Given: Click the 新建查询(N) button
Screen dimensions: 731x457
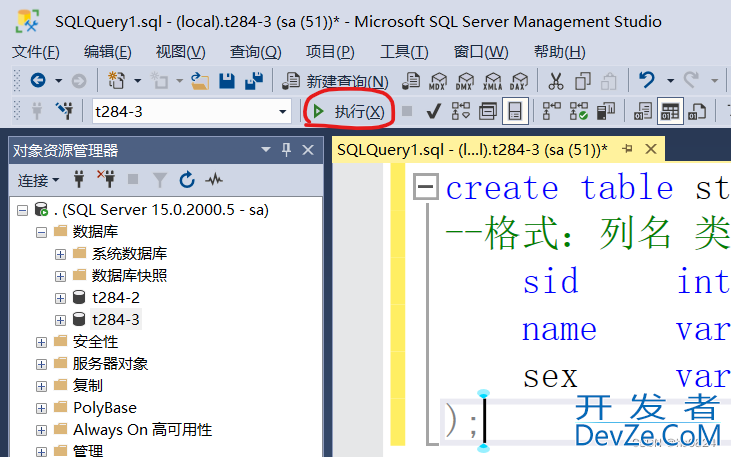Looking at the screenshot, I should tap(336, 82).
